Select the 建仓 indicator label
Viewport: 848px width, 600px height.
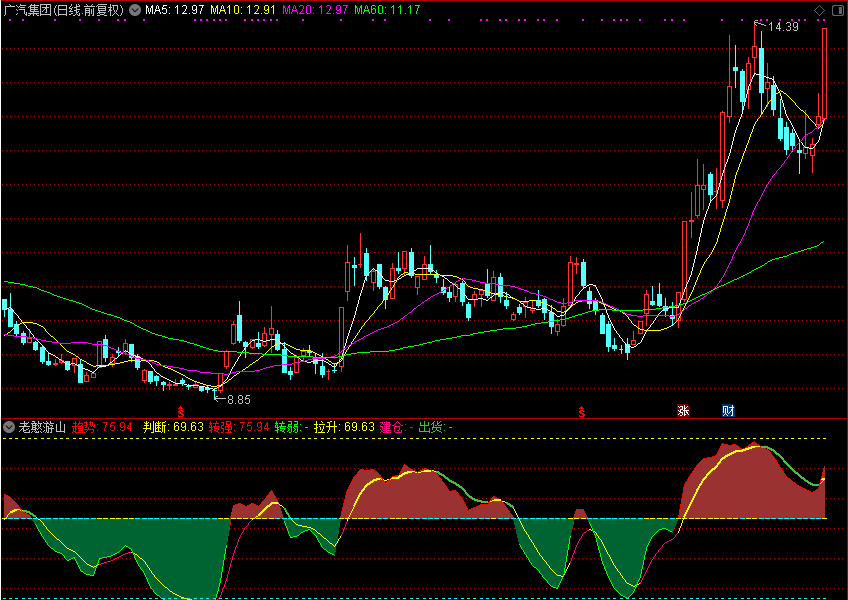point(396,427)
